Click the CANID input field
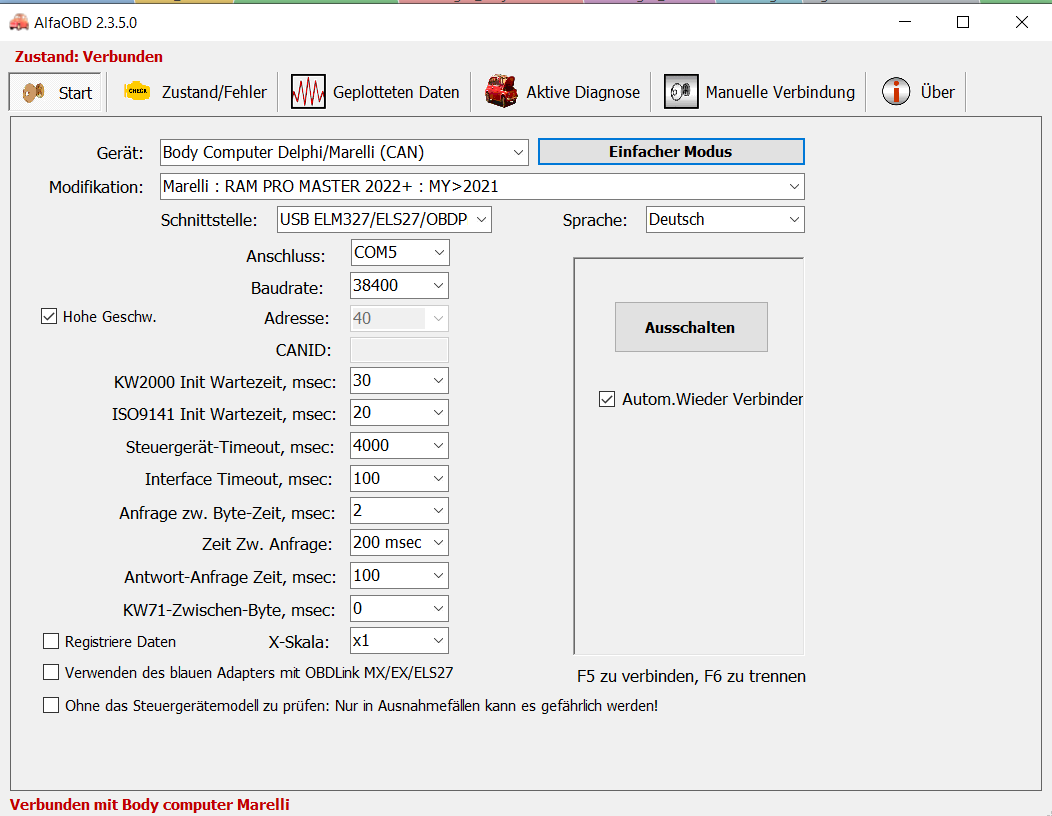The image size is (1052, 816). [x=400, y=350]
